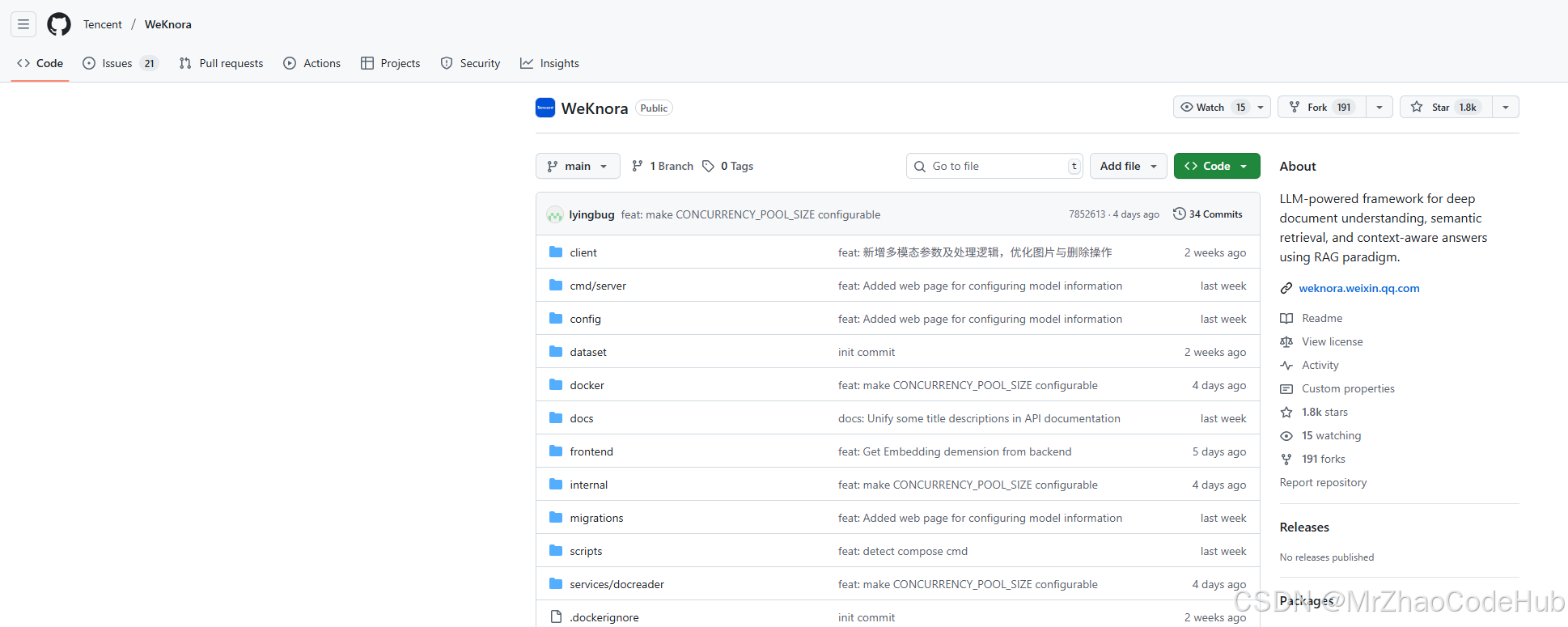The image size is (1568, 627).
Task: Open the Fork options dropdown arrow
Action: coord(1379,107)
